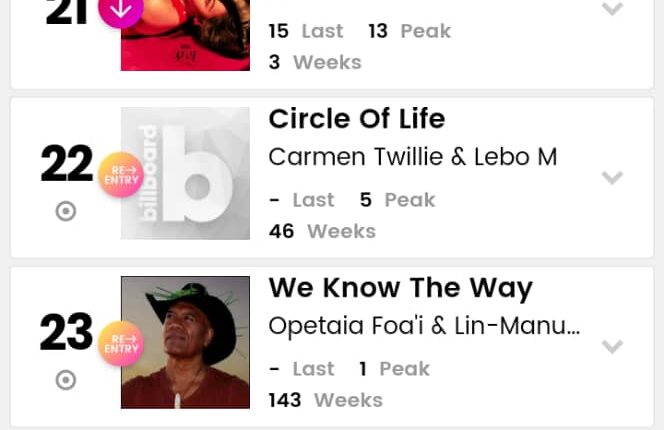Open the Billboard placeholder cover for Circle Of Life
The image size is (664, 430).
pos(185,173)
